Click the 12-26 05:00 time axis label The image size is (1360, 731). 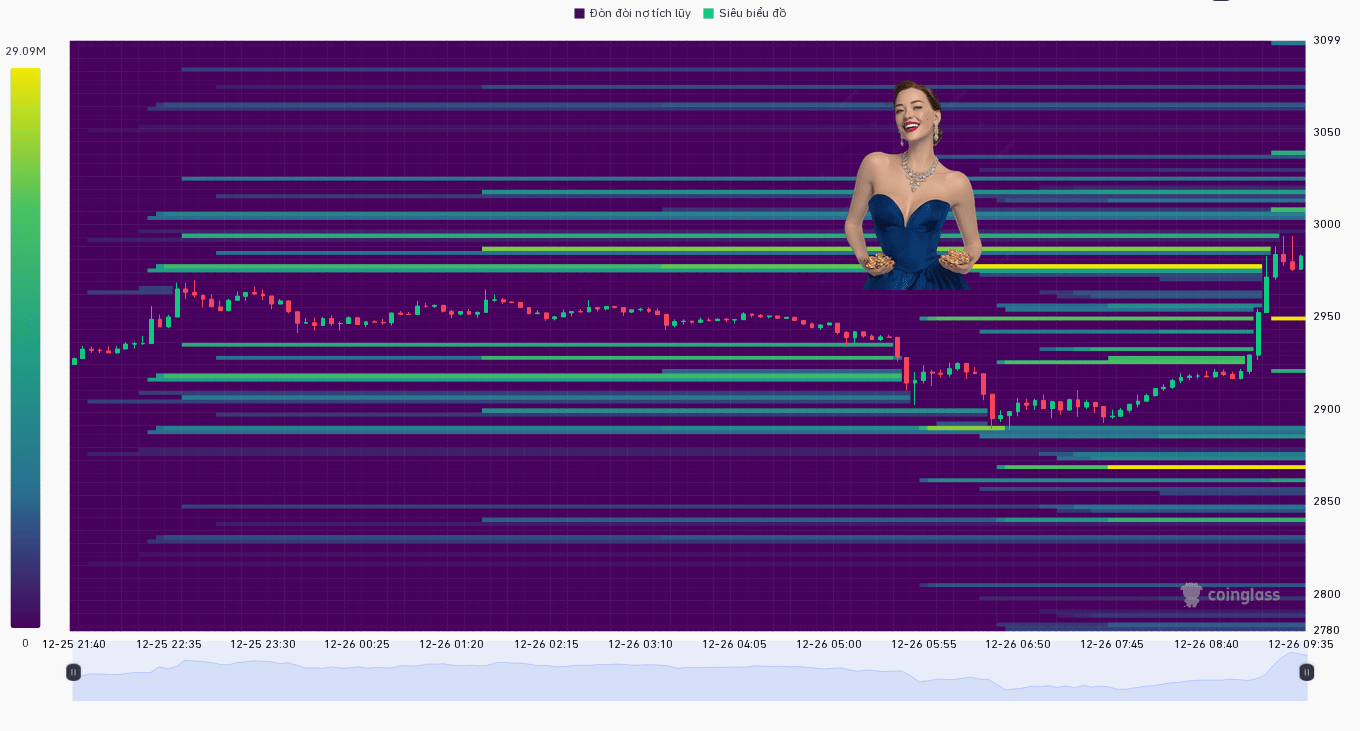tap(829, 644)
